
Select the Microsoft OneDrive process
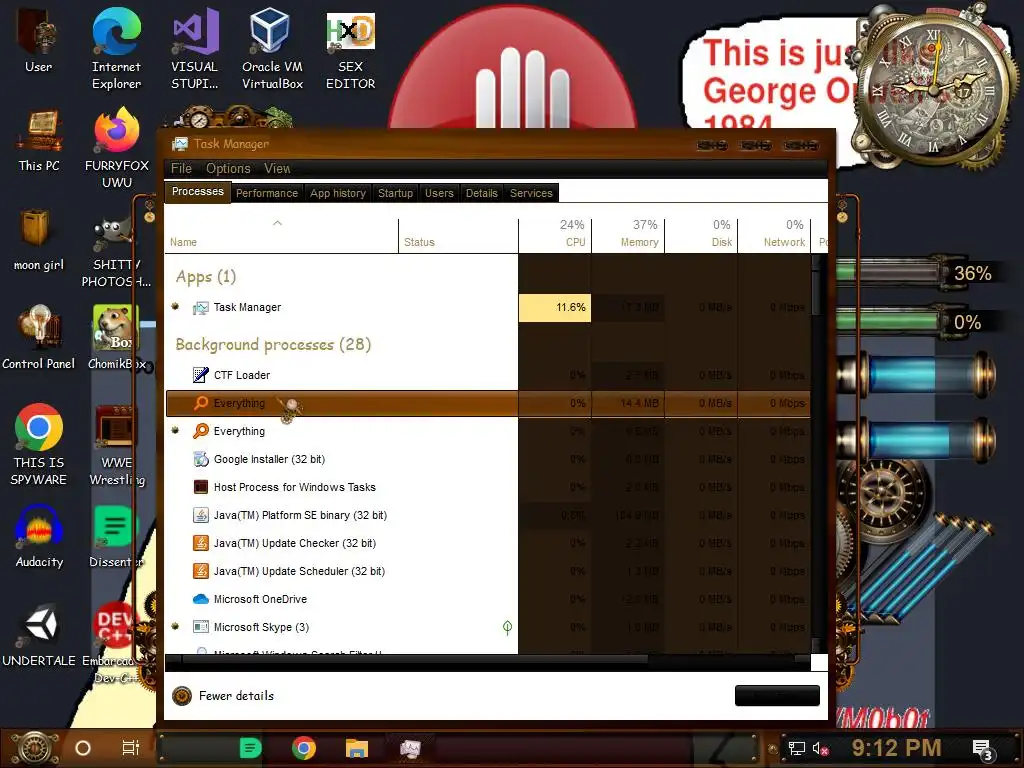(487, 599)
